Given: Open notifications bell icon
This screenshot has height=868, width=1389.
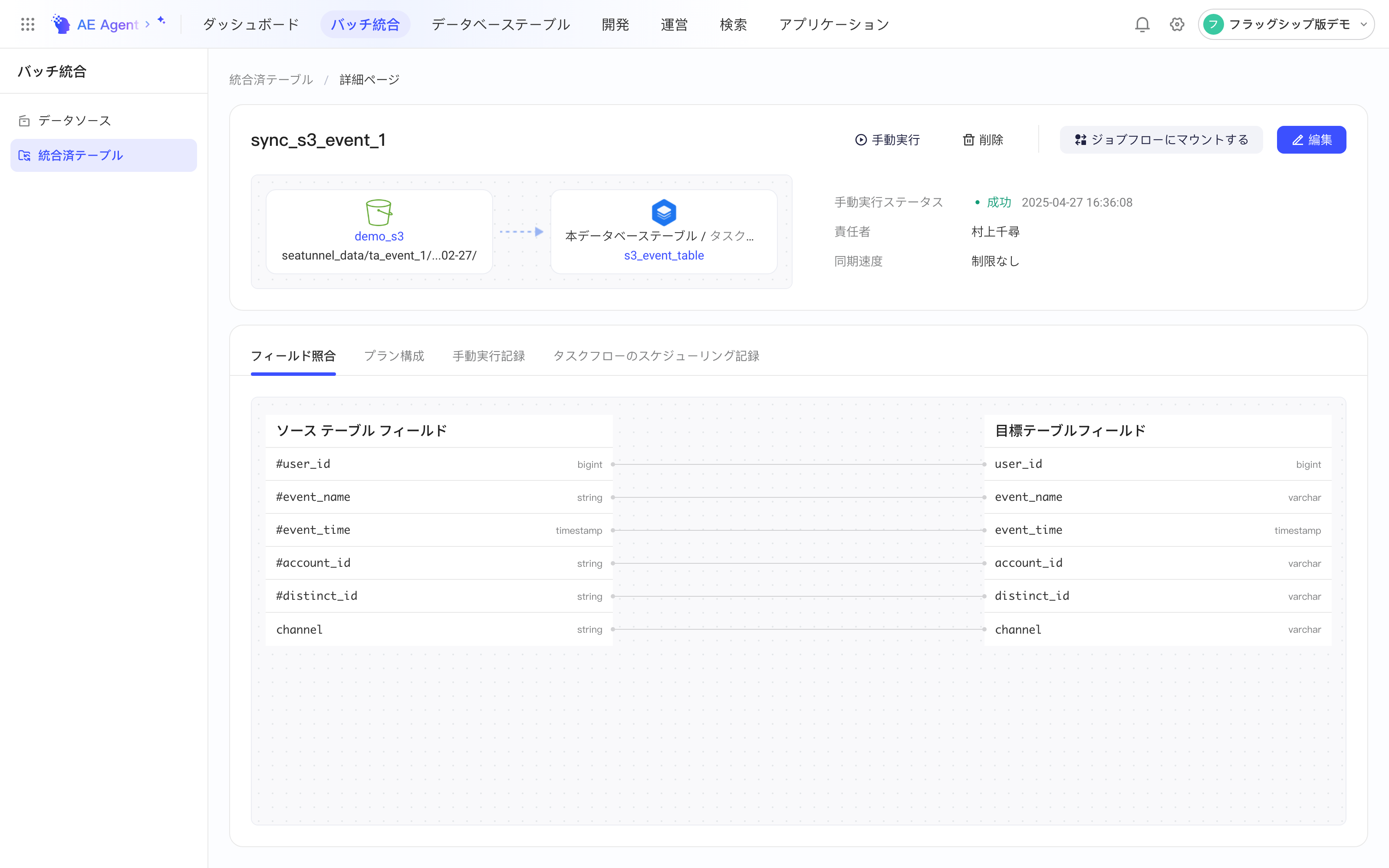Looking at the screenshot, I should (x=1142, y=24).
